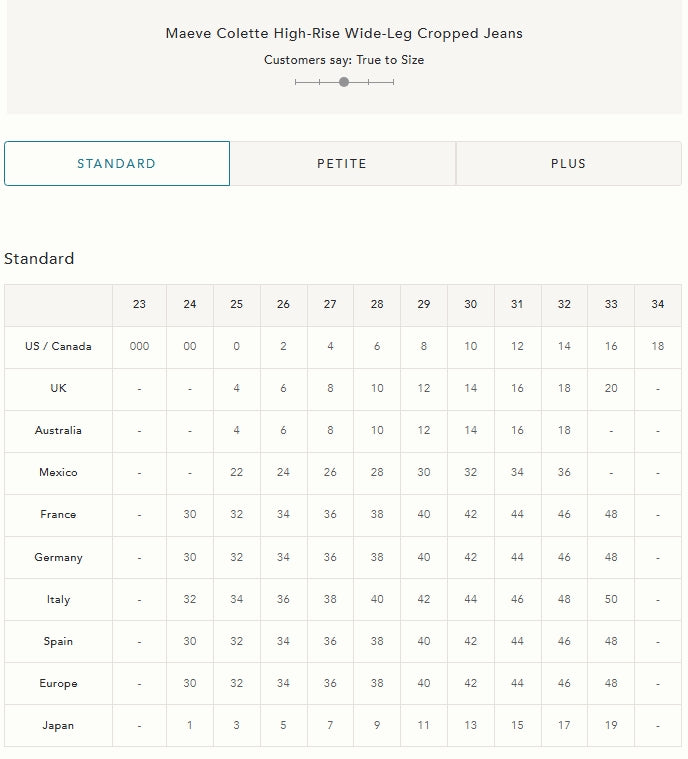The height and width of the screenshot is (759, 688).
Task: Click the Standard section heading
Action: pos(39,258)
